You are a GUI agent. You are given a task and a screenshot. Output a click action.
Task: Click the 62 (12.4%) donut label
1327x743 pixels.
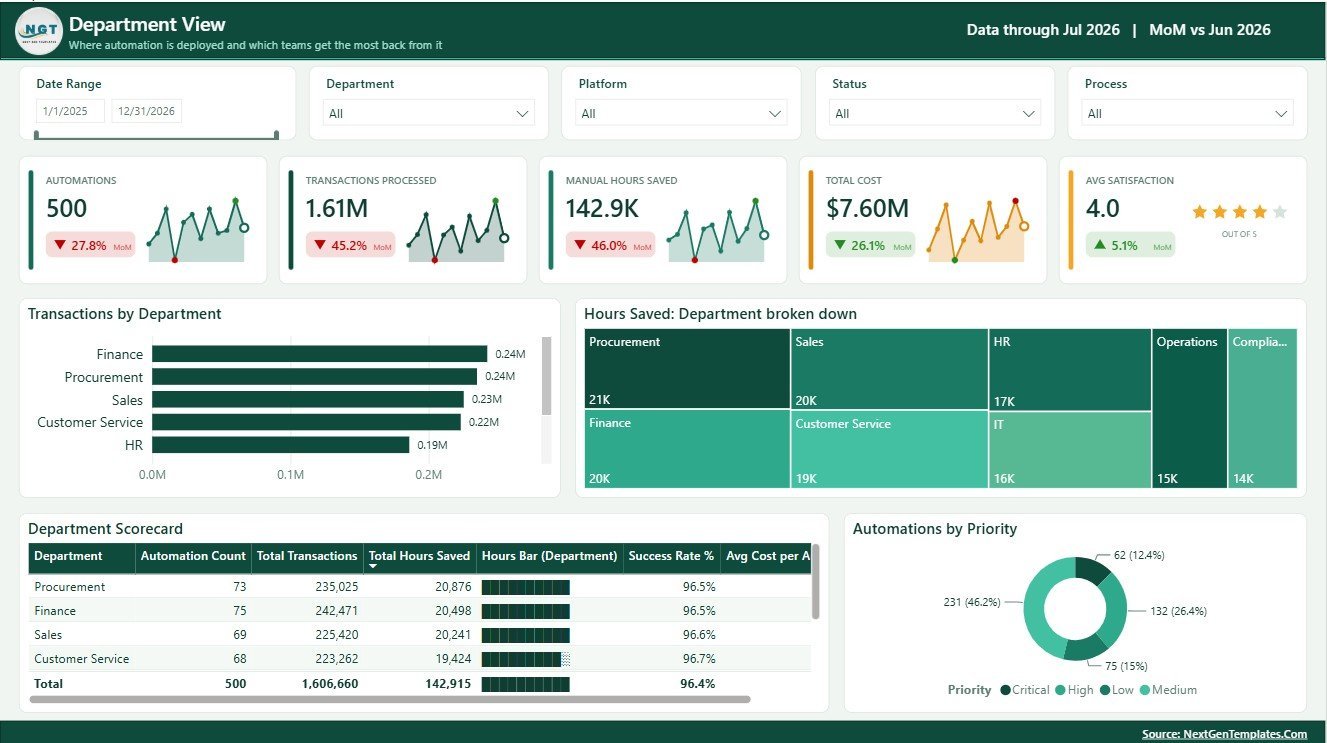tap(1139, 555)
